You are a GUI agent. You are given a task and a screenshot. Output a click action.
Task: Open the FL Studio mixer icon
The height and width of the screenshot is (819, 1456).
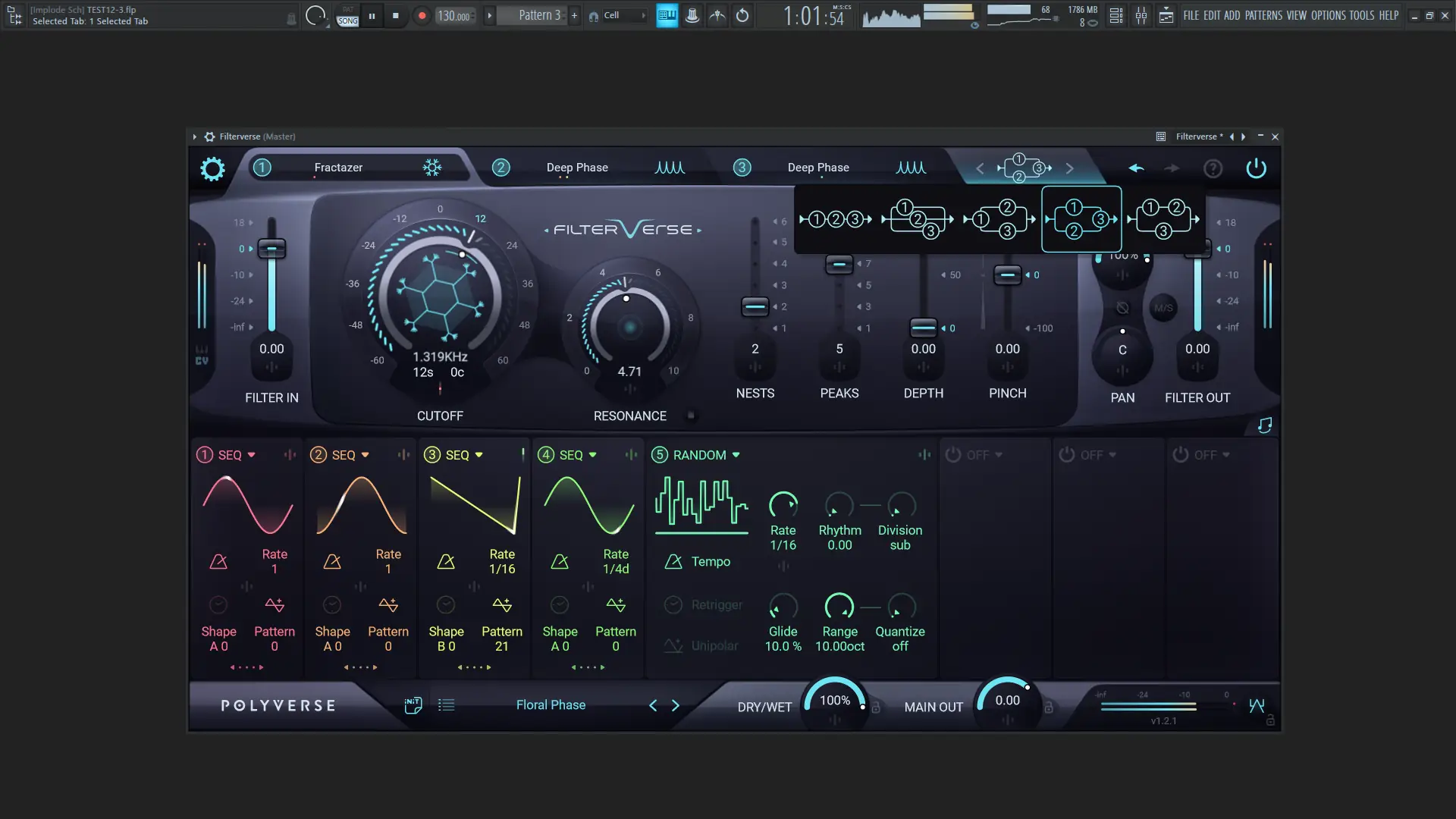pos(1141,15)
